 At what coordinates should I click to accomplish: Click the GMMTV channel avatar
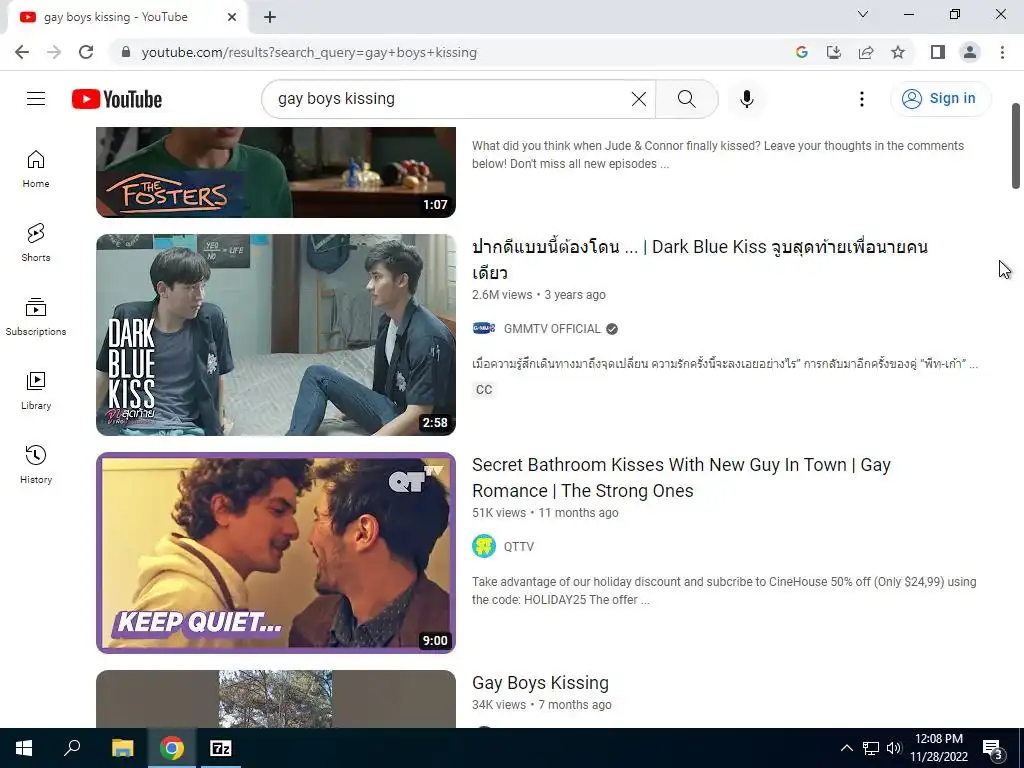point(484,328)
